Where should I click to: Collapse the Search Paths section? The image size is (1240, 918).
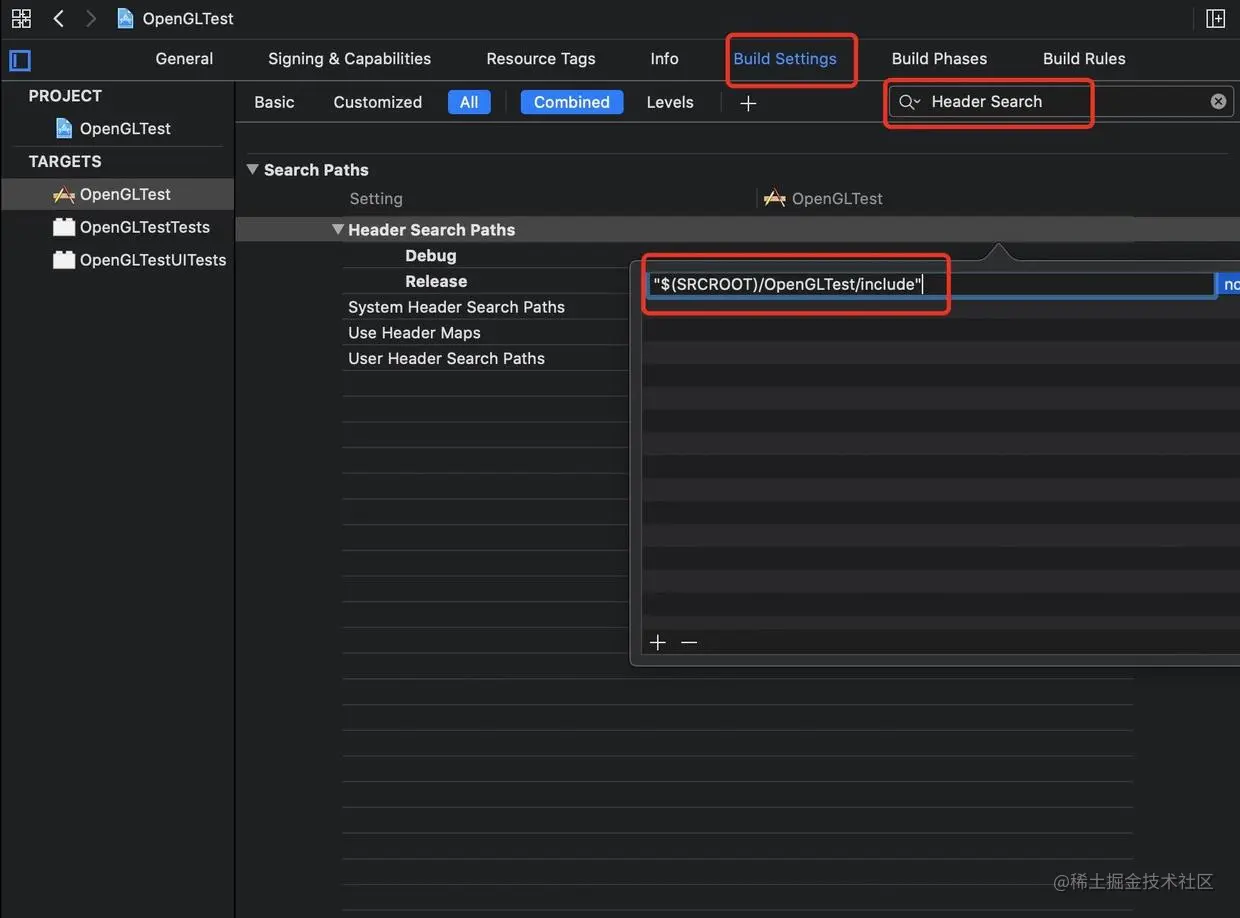[252, 169]
